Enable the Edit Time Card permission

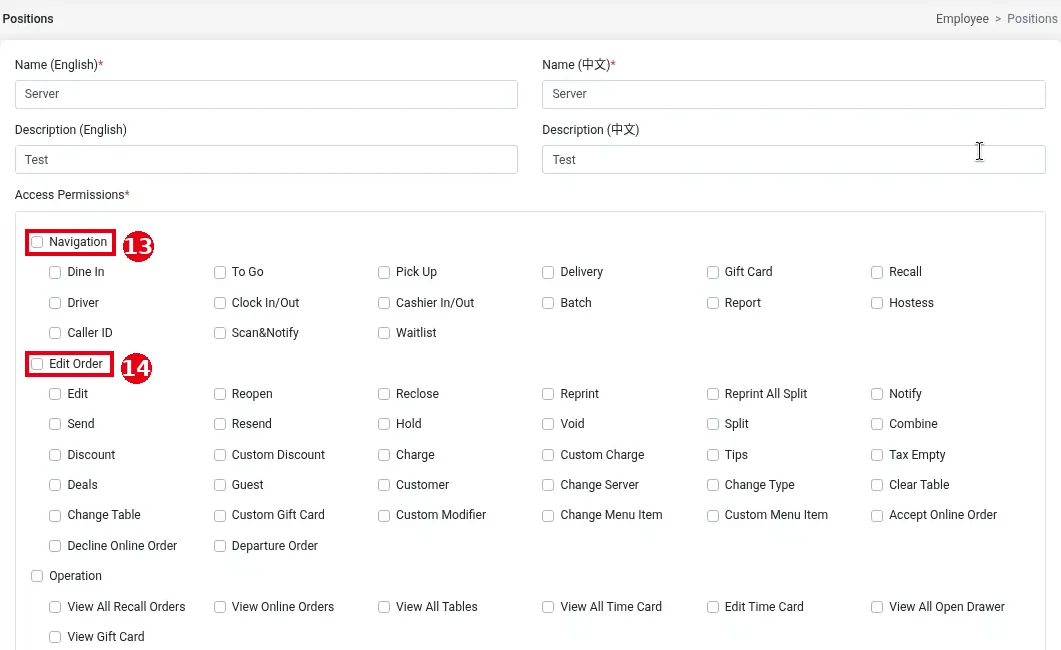pos(713,607)
